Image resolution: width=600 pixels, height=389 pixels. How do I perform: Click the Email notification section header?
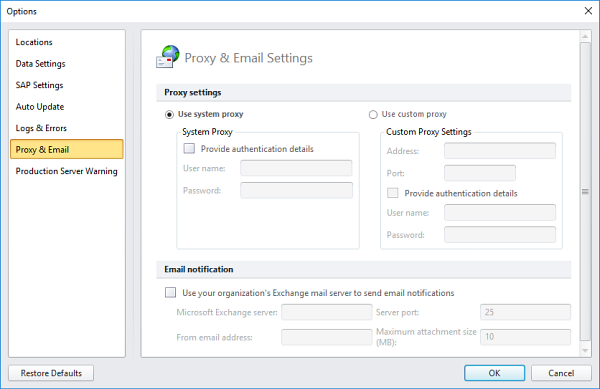click(364, 269)
